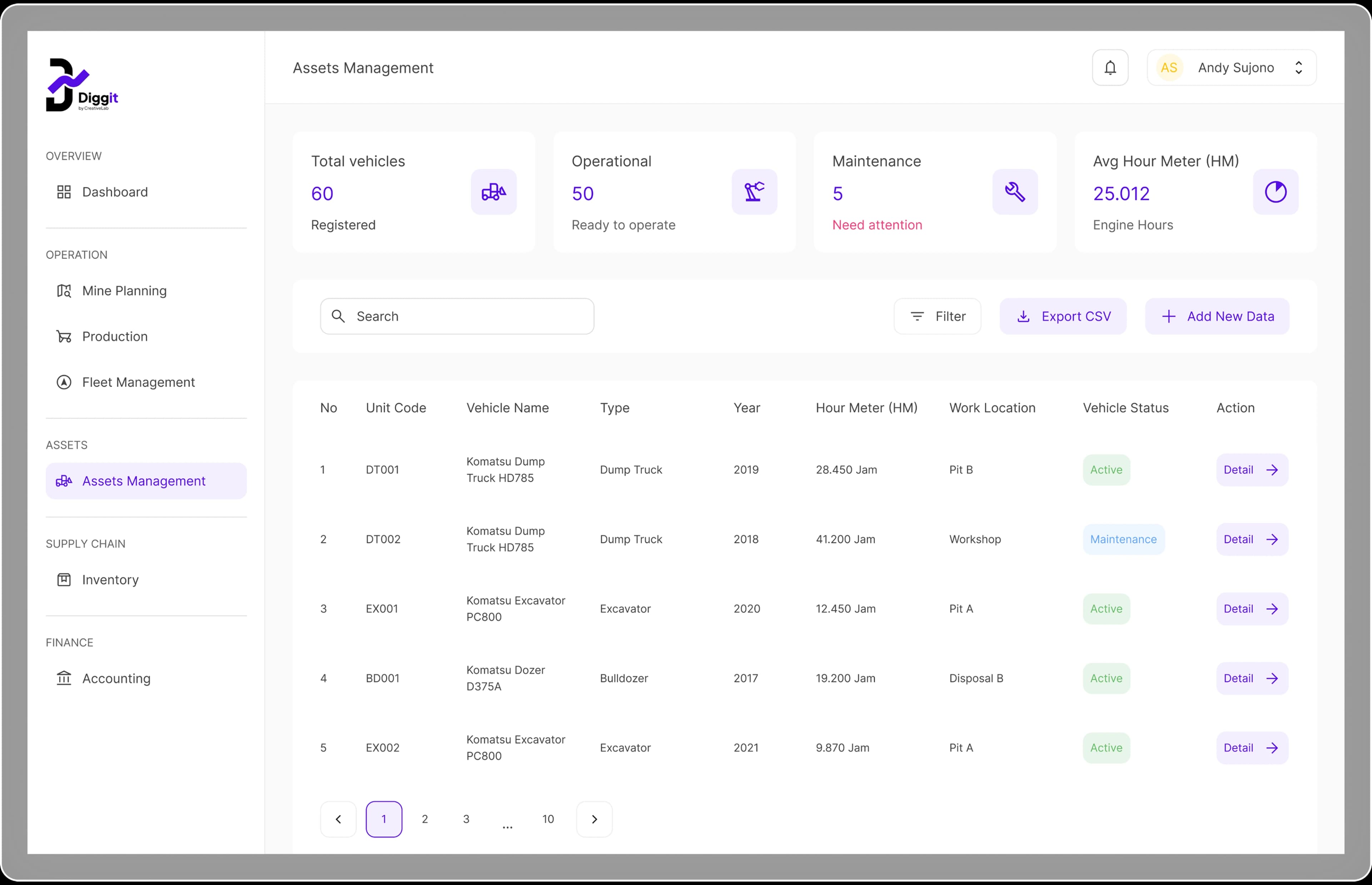Click the 25.012 engine hours value
Screen dimensions: 1372x885
(x=1121, y=194)
